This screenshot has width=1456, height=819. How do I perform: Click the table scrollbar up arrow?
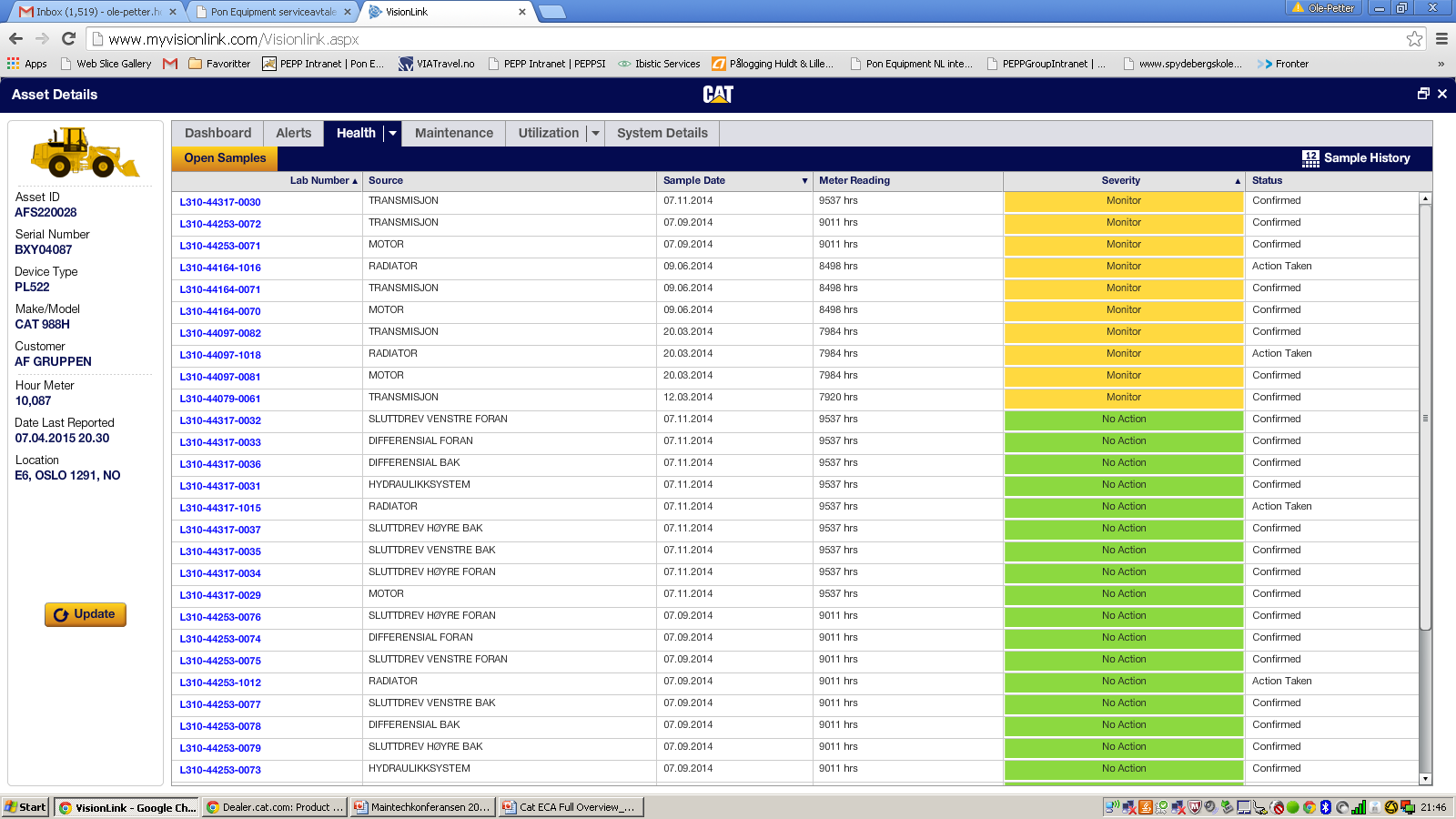(x=1426, y=197)
